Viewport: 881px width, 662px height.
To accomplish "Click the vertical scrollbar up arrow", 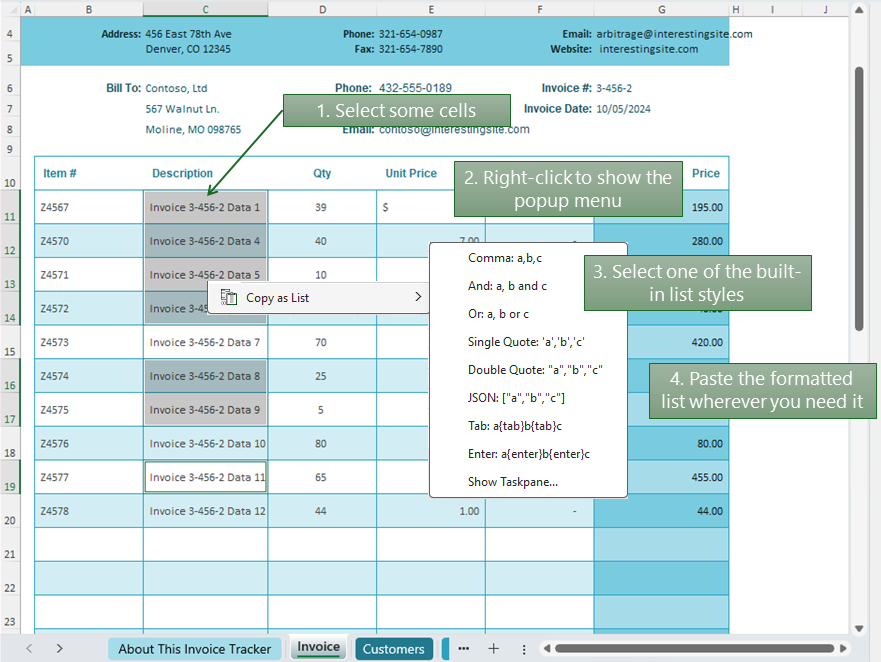I will click(858, 10).
